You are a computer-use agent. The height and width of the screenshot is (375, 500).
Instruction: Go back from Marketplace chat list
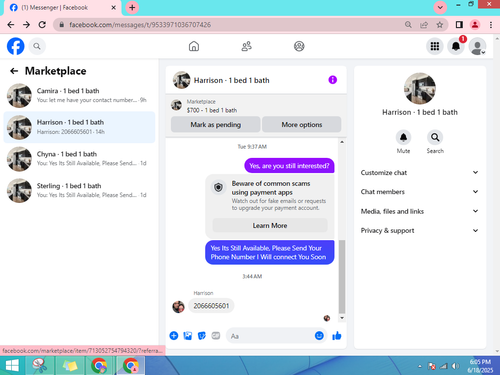[14, 71]
